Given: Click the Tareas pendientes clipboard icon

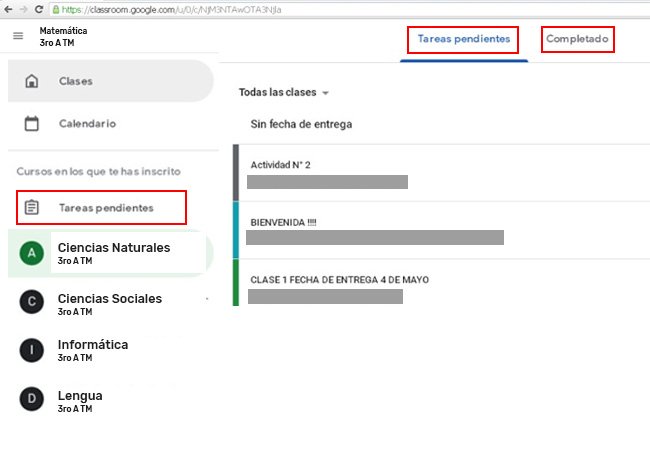Looking at the screenshot, I should coord(32,208).
